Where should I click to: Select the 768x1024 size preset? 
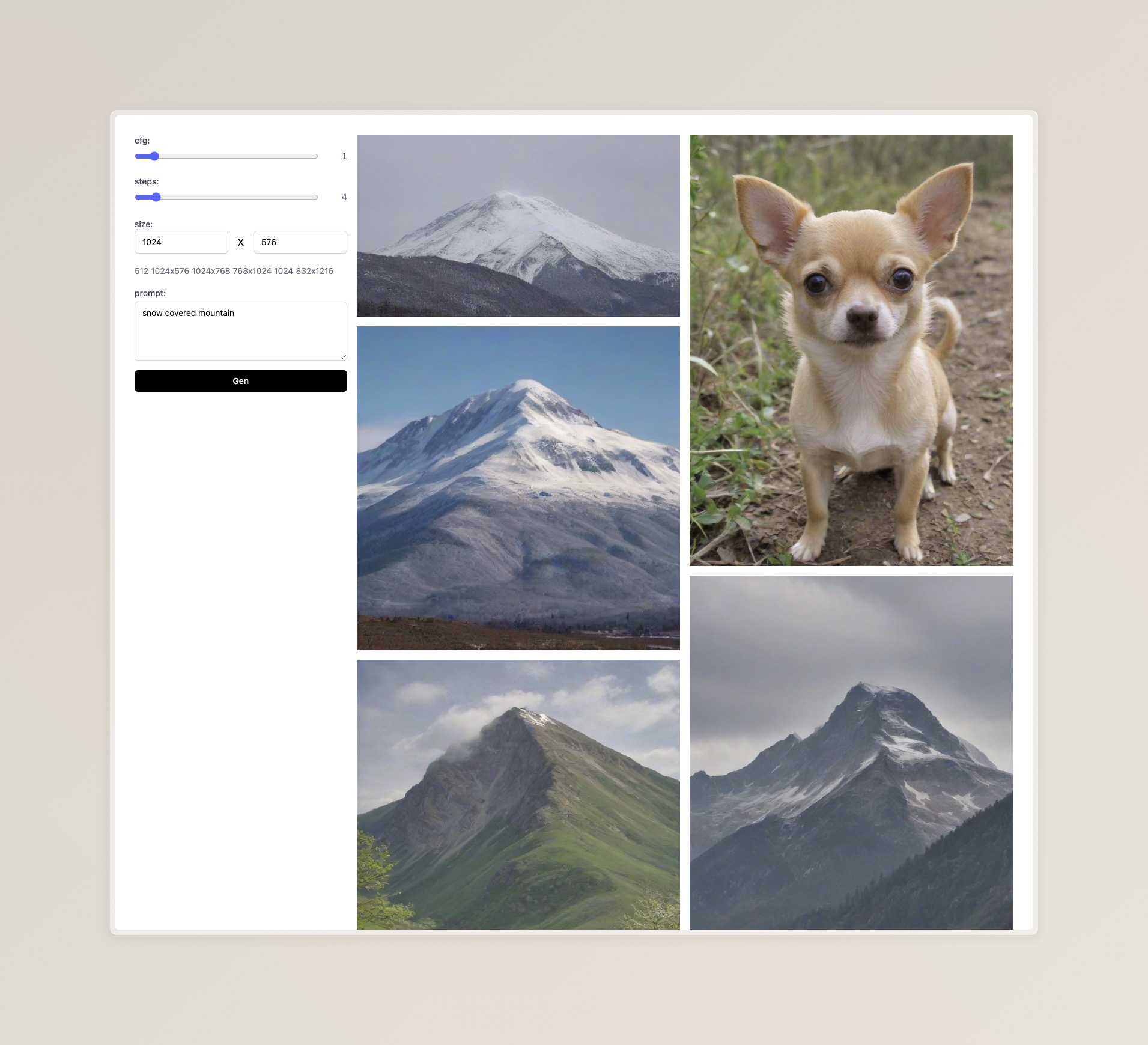(x=252, y=271)
